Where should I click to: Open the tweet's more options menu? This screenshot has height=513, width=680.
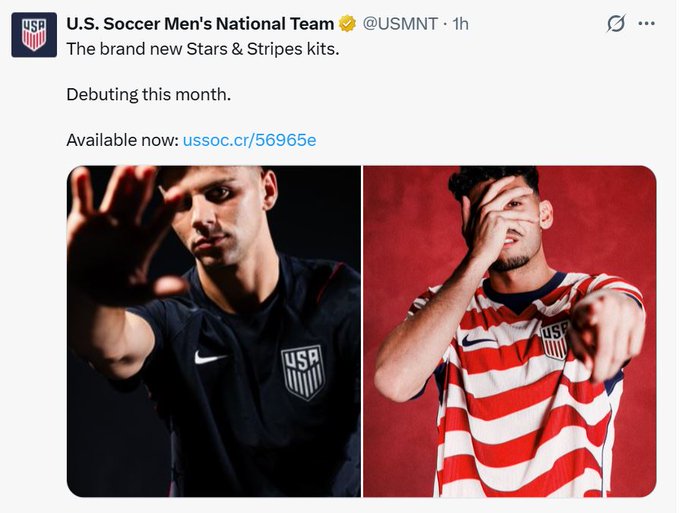pos(646,23)
